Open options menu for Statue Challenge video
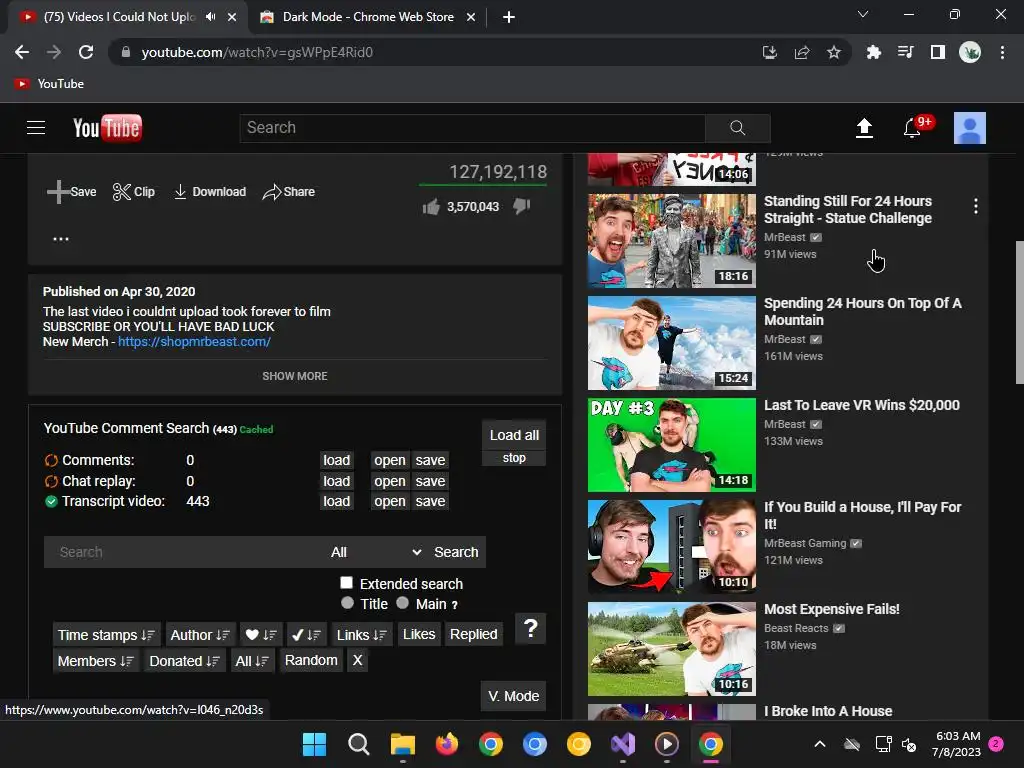 coord(976,206)
